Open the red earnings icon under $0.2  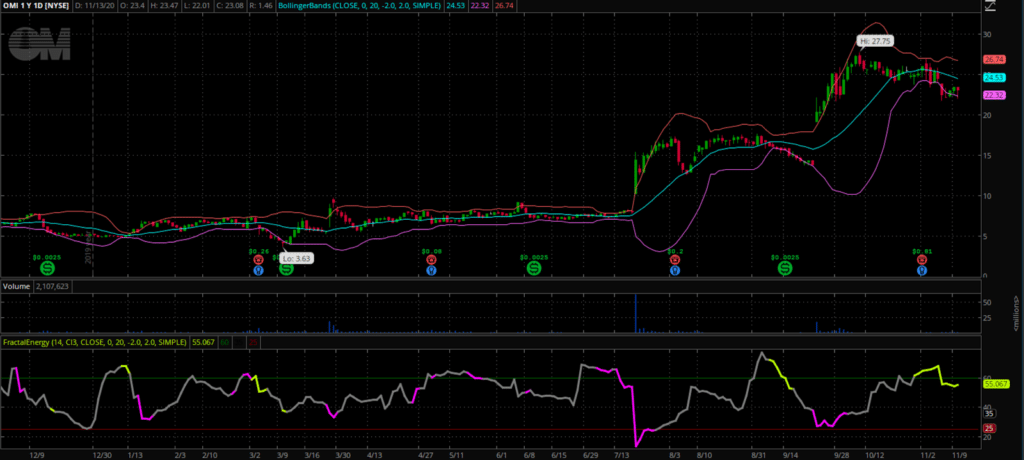(675, 259)
